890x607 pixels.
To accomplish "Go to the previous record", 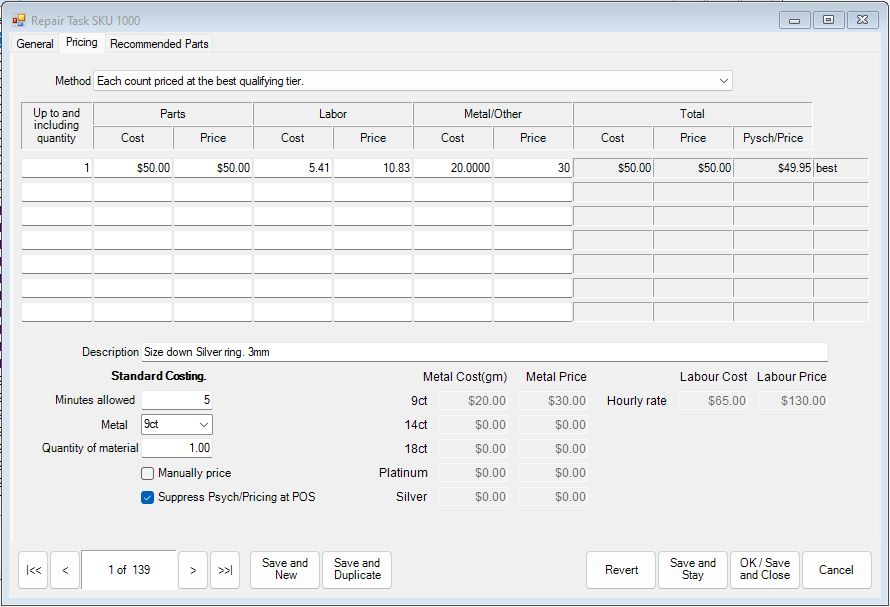I will click(64, 570).
